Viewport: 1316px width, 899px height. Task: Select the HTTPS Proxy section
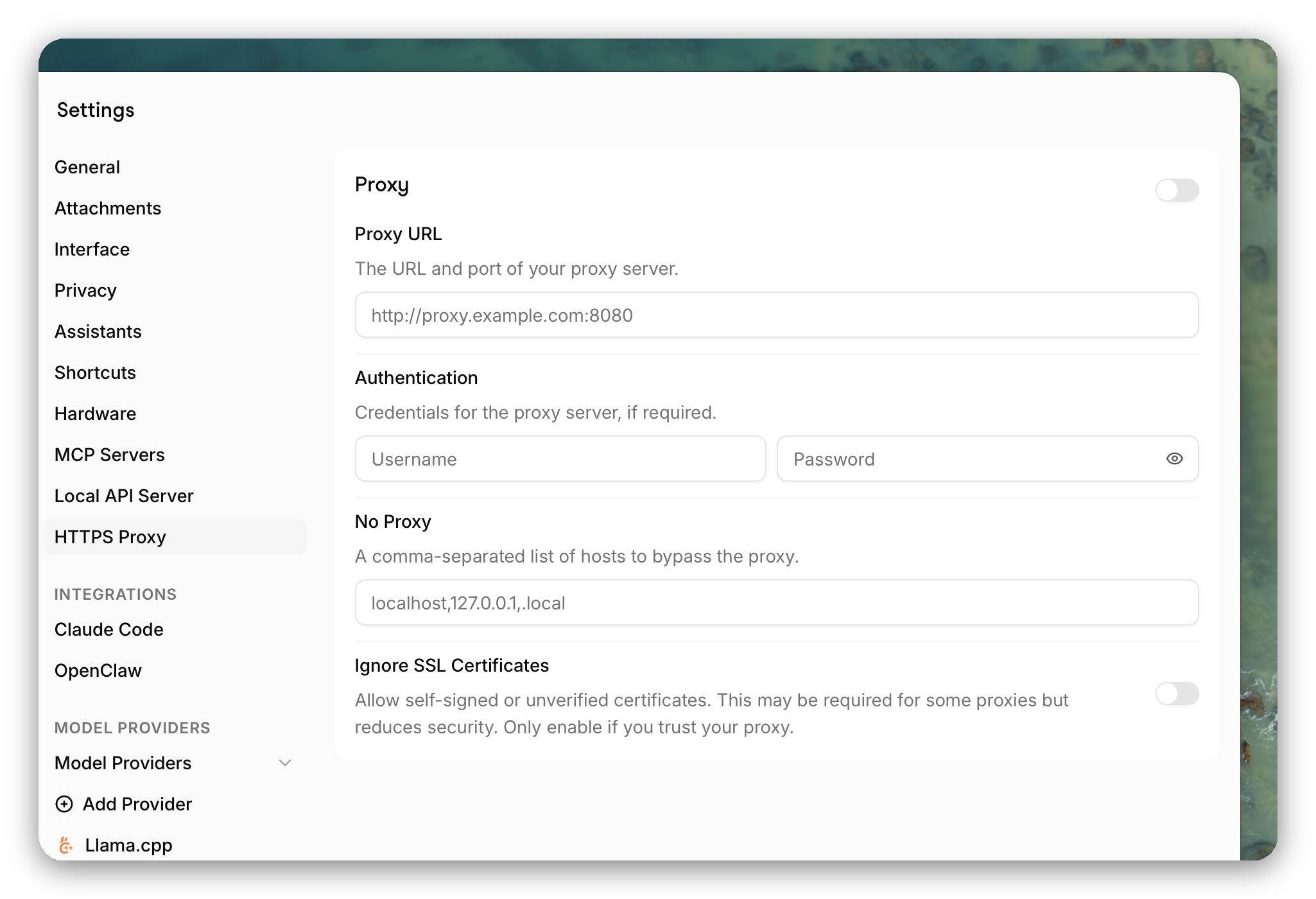tap(110, 537)
